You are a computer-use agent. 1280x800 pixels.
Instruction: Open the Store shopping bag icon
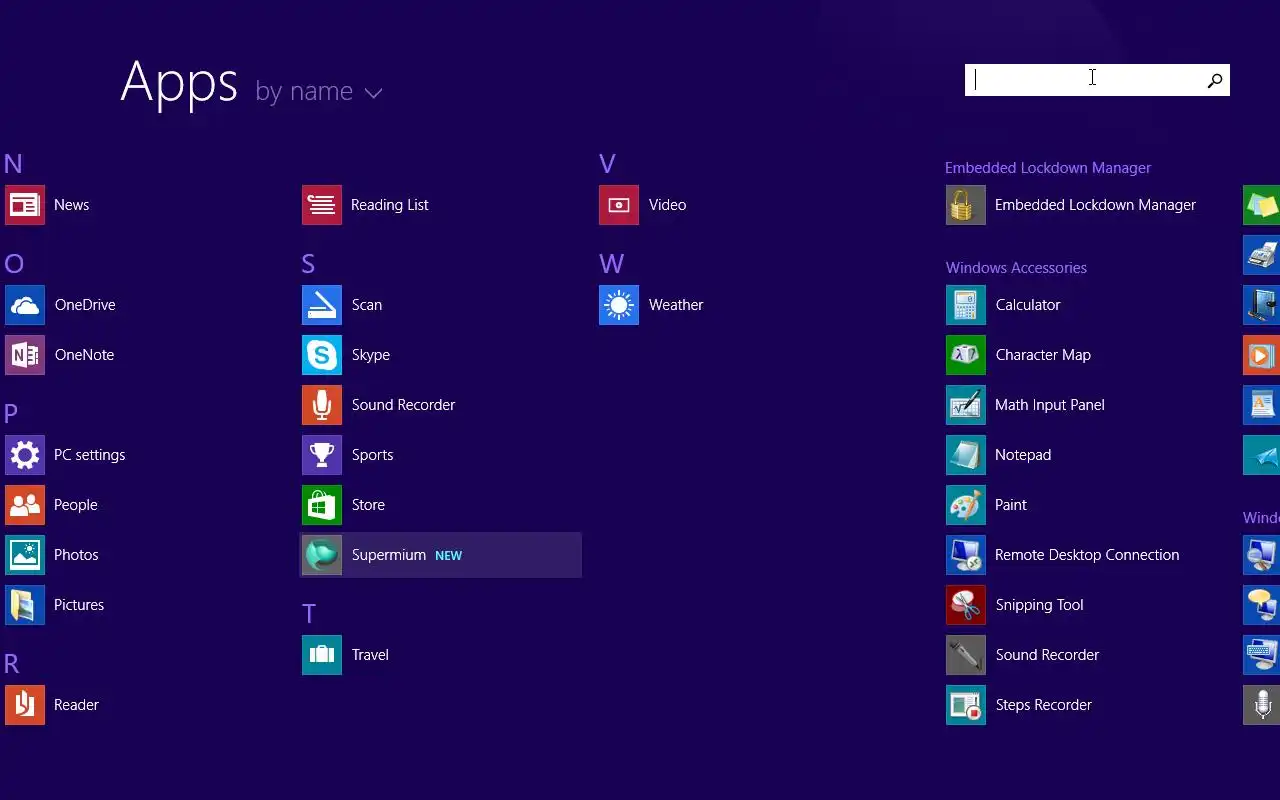pos(322,505)
